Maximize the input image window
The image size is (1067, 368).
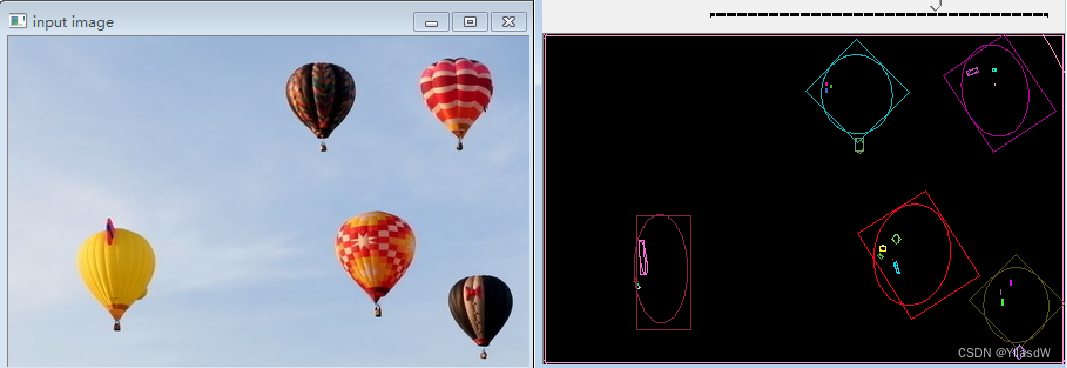[x=470, y=22]
